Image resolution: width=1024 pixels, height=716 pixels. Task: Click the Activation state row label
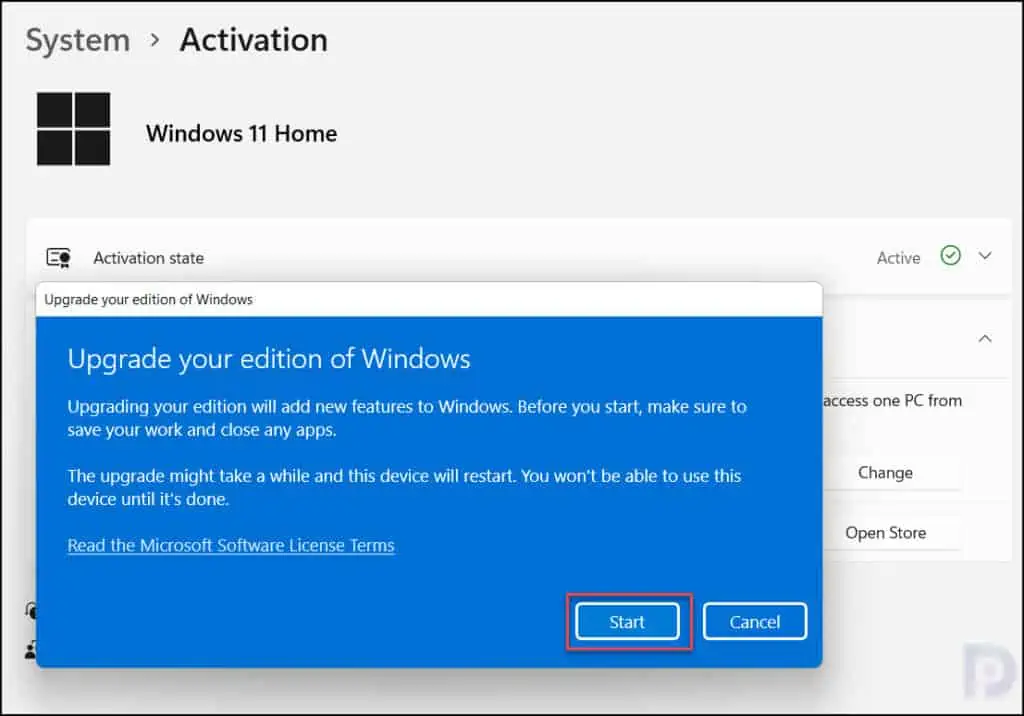pyautogui.click(x=148, y=258)
